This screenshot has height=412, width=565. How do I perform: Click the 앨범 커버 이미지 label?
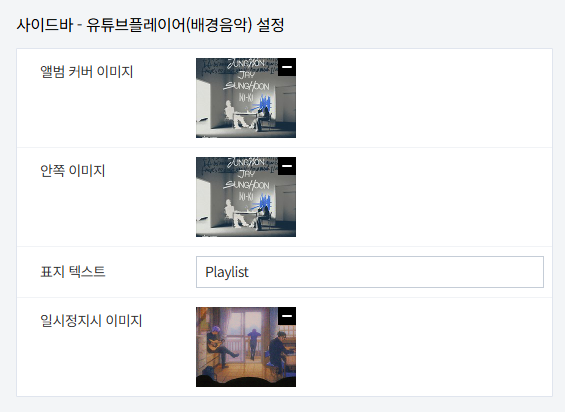[x=86, y=71]
